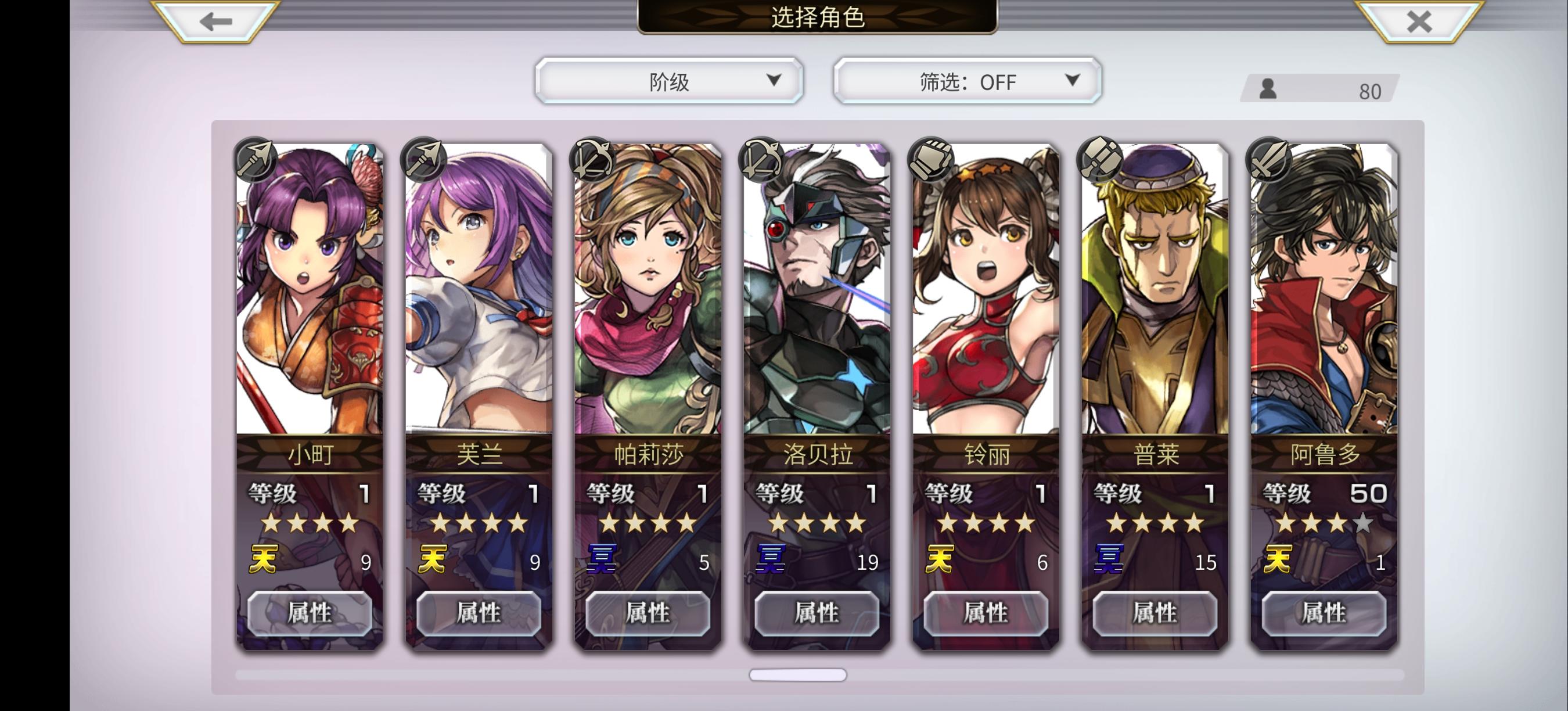Image resolution: width=1568 pixels, height=711 pixels.
Task: Select the 芙兰 character portrait
Action: click(x=479, y=289)
